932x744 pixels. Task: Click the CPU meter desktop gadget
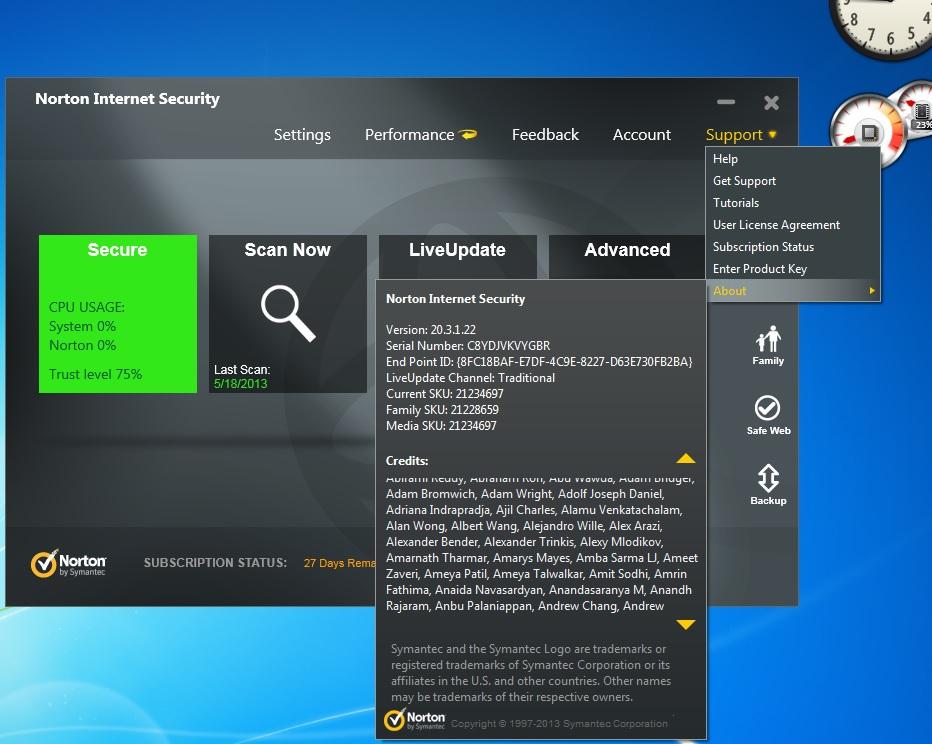868,130
